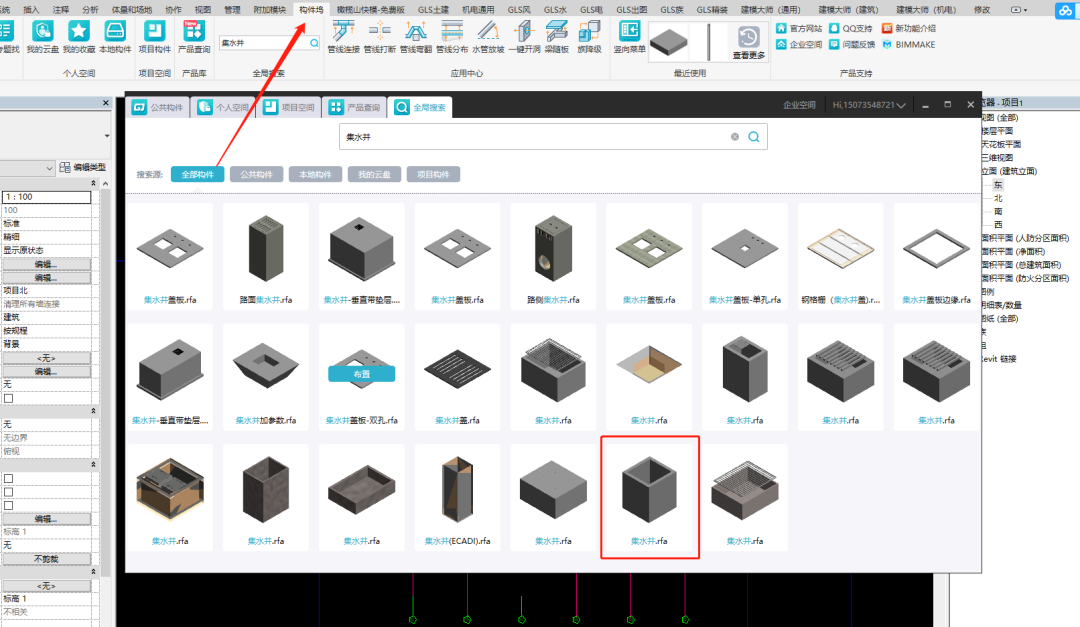1080x627 pixels.
Task: Click search magnifier in dialog search box
Action: coord(754,136)
